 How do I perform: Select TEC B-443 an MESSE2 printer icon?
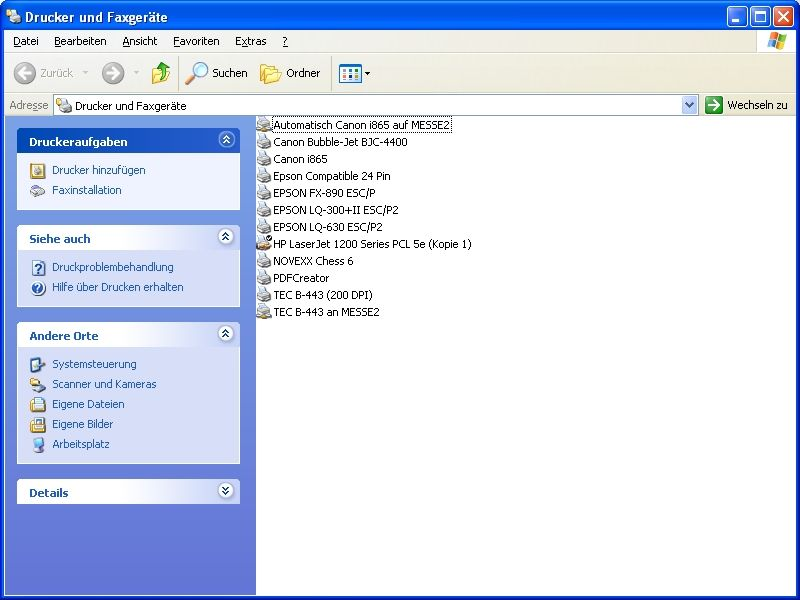tap(264, 312)
